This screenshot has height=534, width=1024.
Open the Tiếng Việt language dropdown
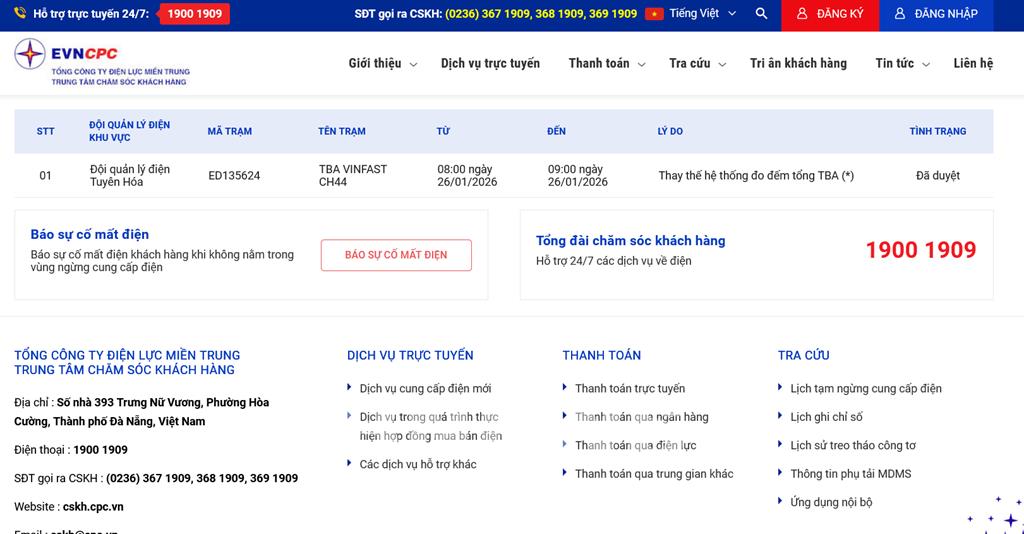tap(702, 14)
